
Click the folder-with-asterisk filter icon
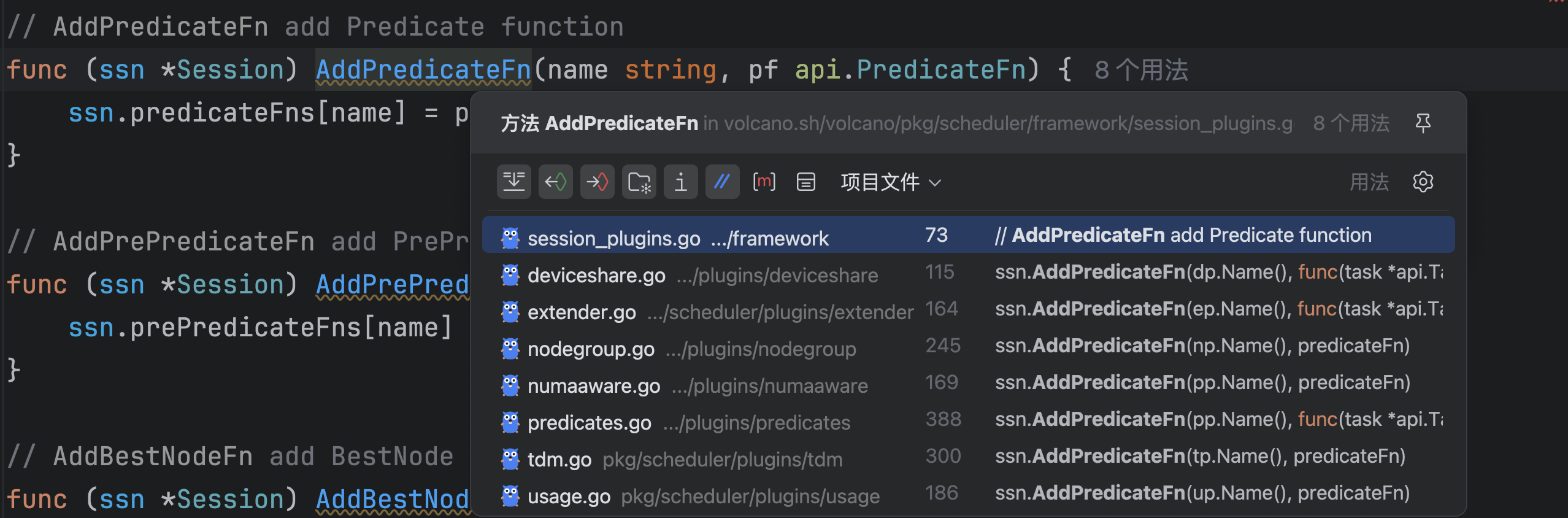(639, 182)
